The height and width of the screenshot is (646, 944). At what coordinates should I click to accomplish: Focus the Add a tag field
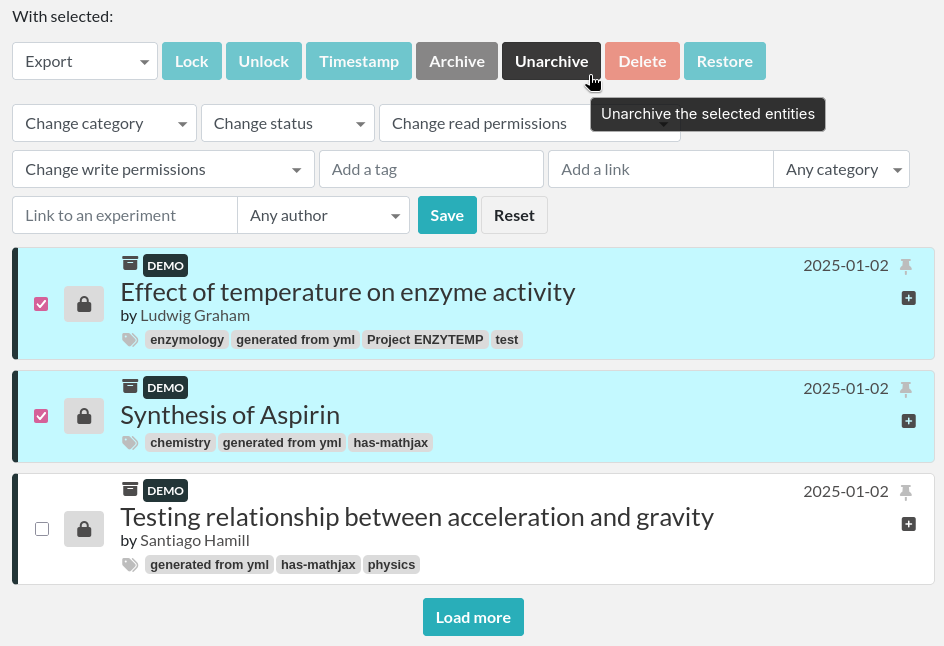[431, 170]
